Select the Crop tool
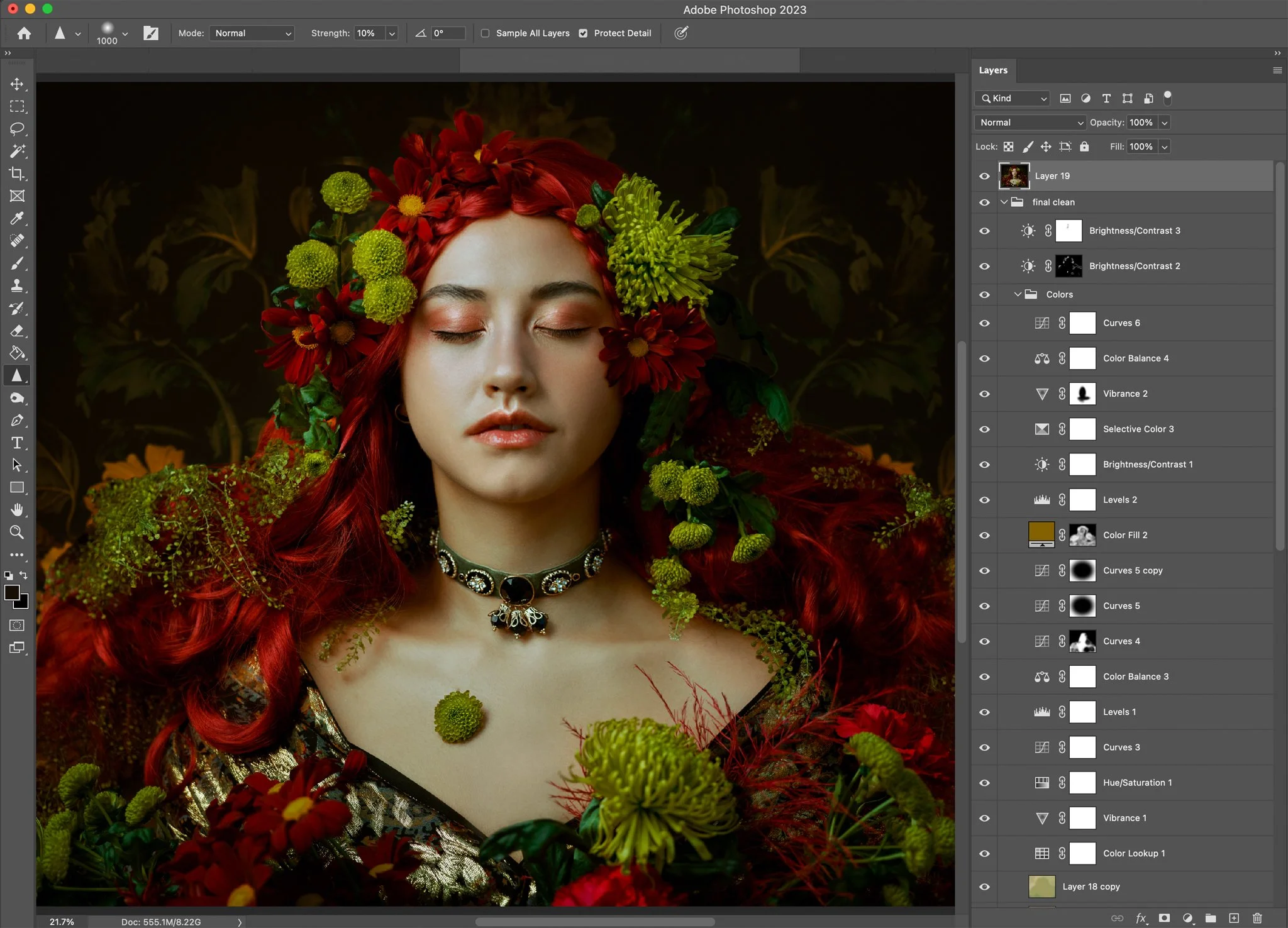The height and width of the screenshot is (928, 1288). click(x=17, y=174)
